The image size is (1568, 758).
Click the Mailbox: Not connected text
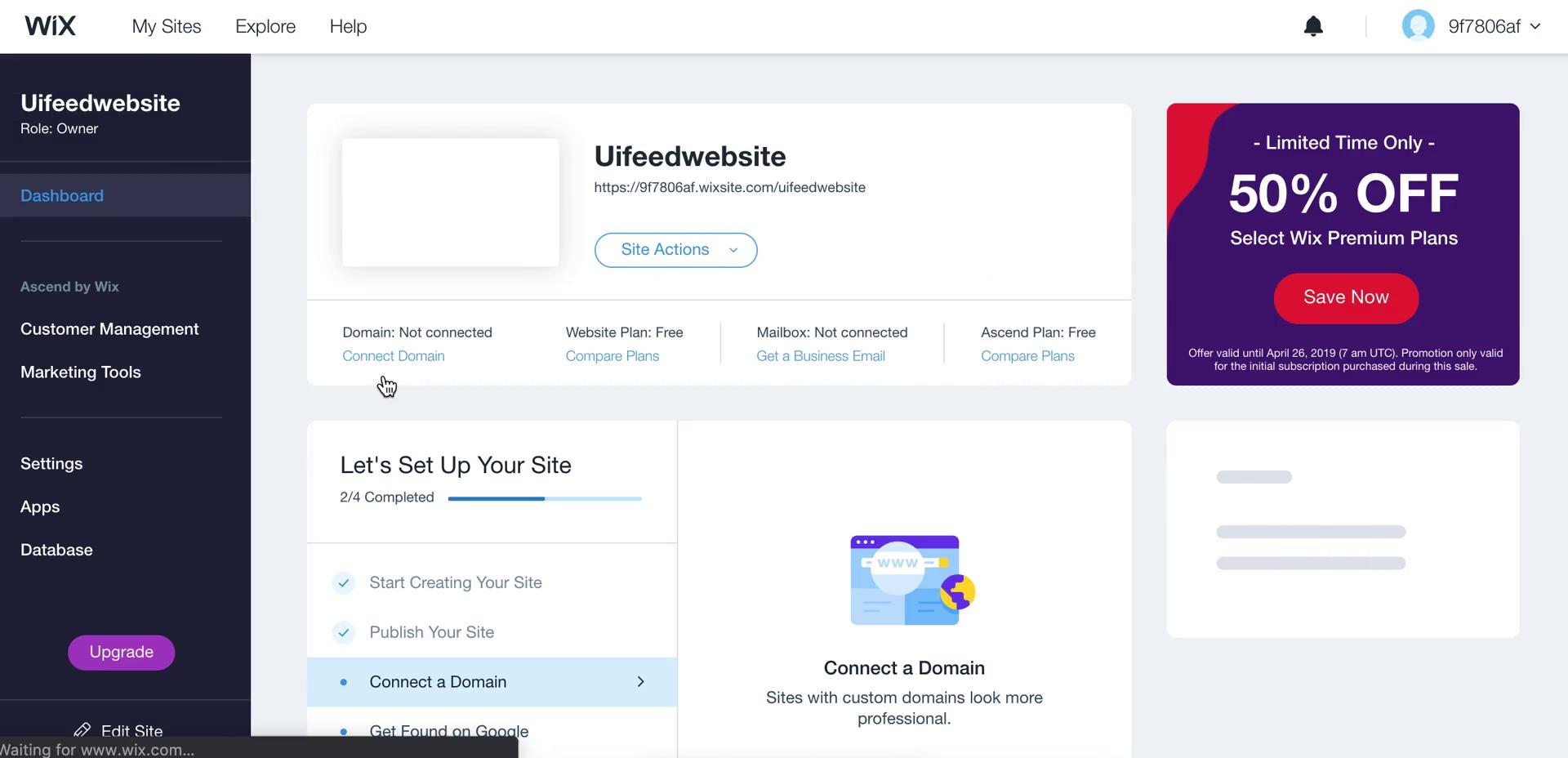(832, 332)
